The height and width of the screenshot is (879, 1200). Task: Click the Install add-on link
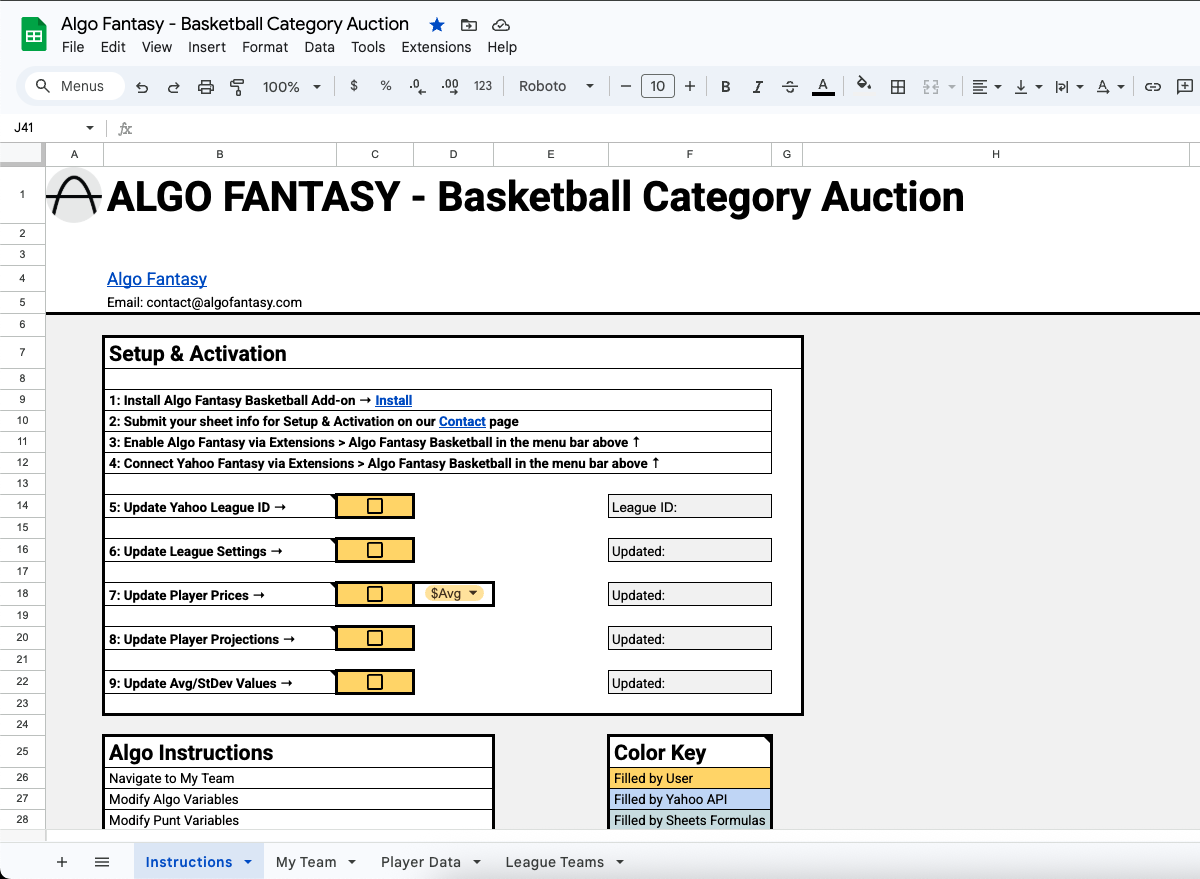pos(393,400)
